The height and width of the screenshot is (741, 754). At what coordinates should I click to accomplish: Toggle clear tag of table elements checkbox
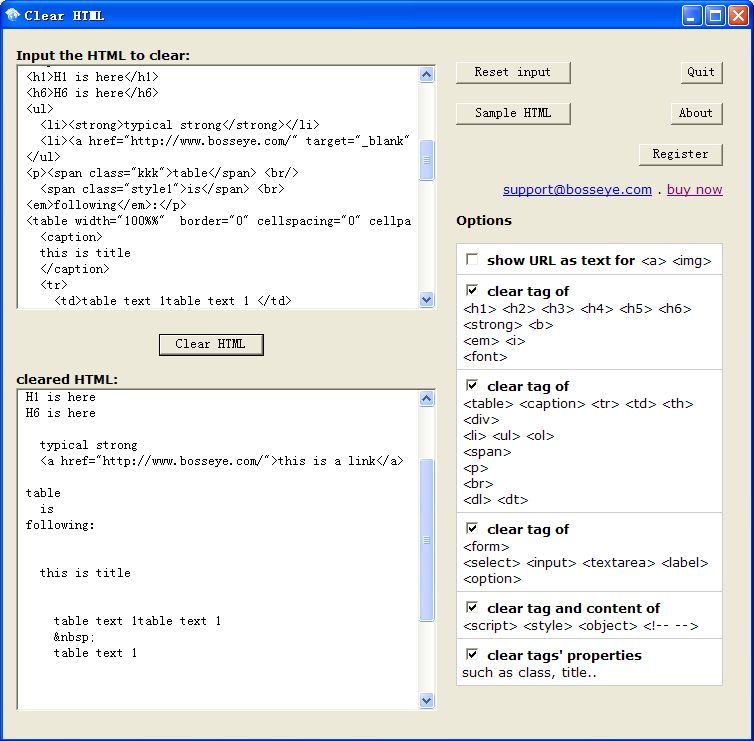click(x=472, y=386)
